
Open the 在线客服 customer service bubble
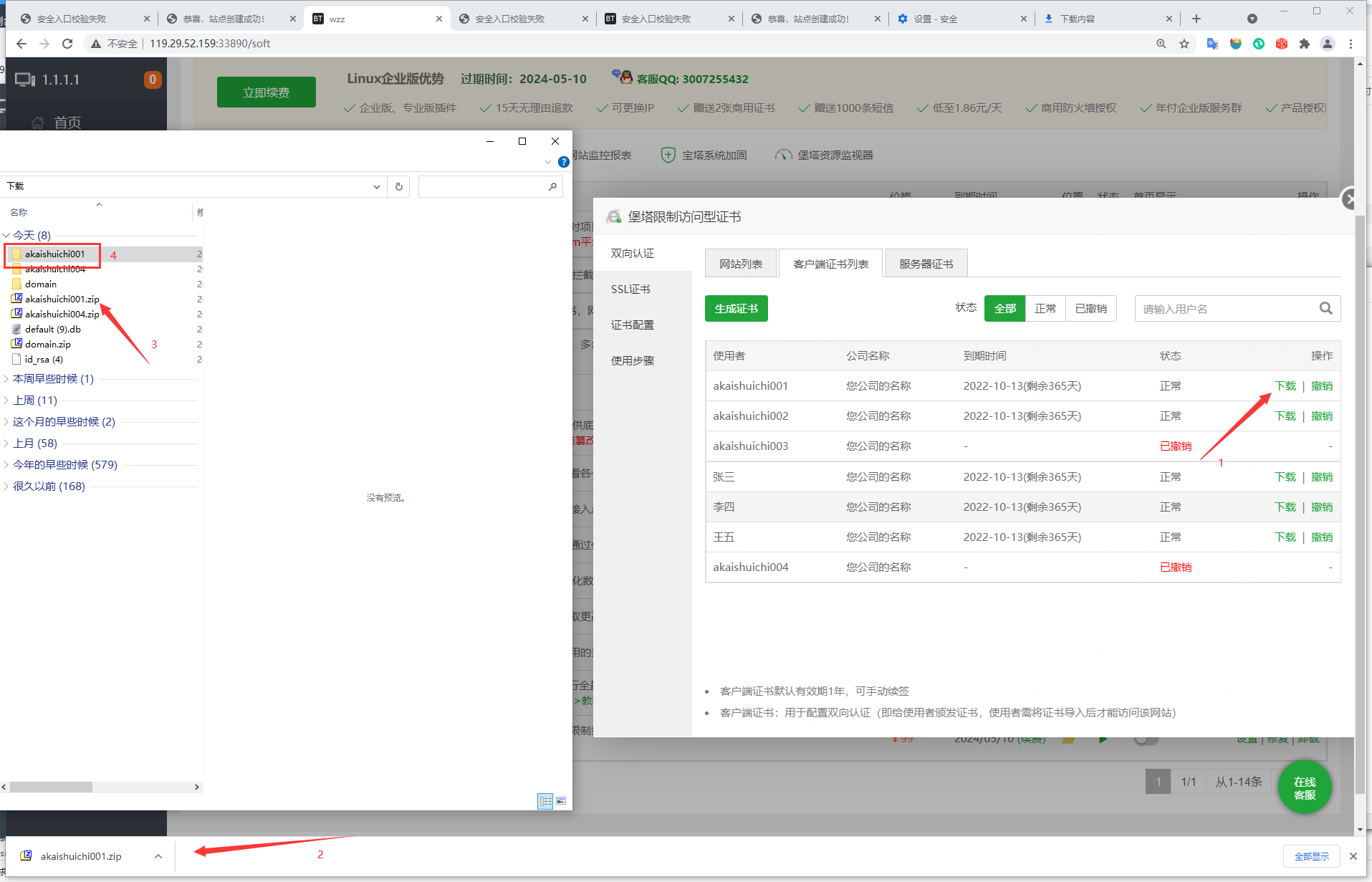[1304, 787]
